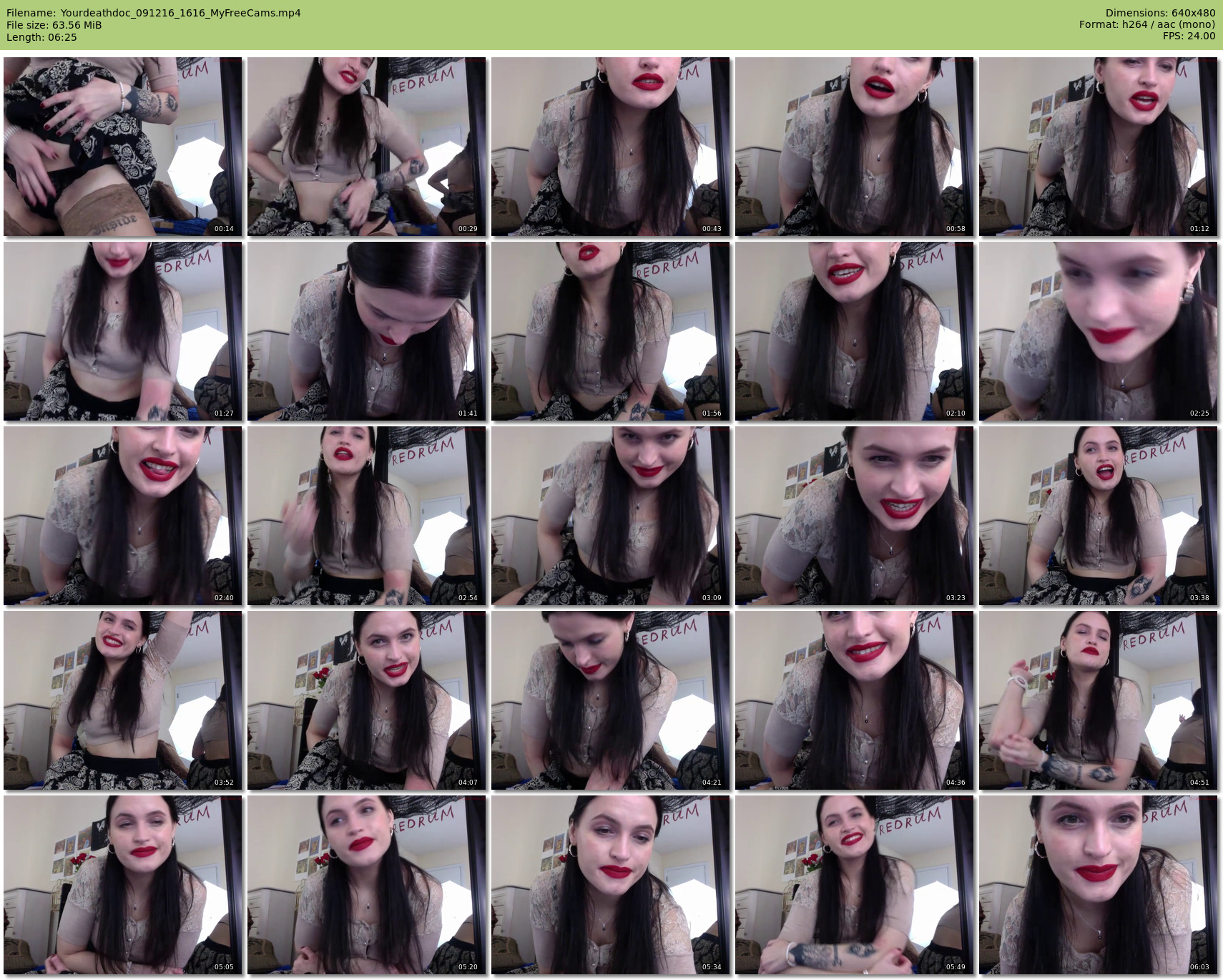1223x980 pixels.
Task: Select the frame timestamped 04:51
Action: (x=1098, y=700)
